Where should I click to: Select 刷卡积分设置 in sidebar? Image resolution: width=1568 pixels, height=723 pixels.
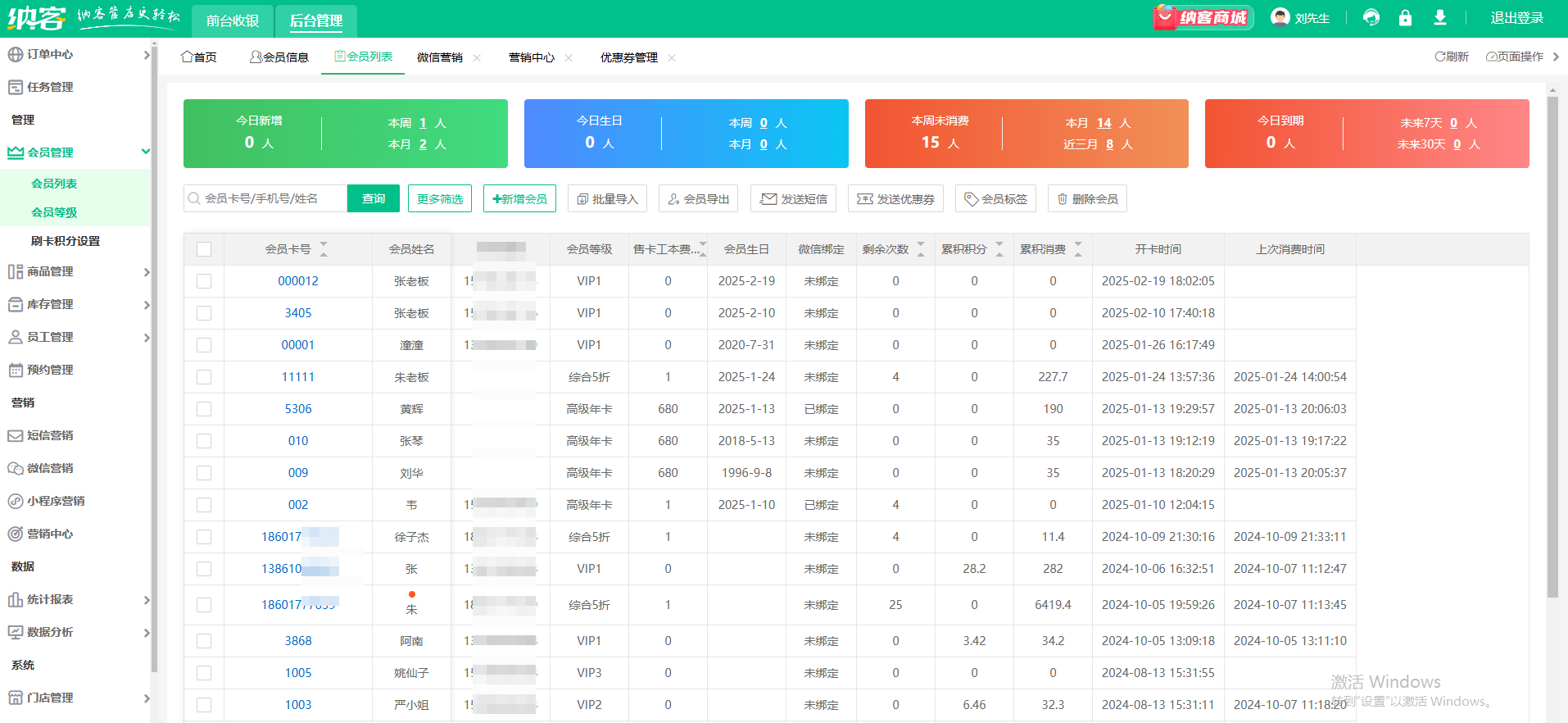(x=66, y=241)
